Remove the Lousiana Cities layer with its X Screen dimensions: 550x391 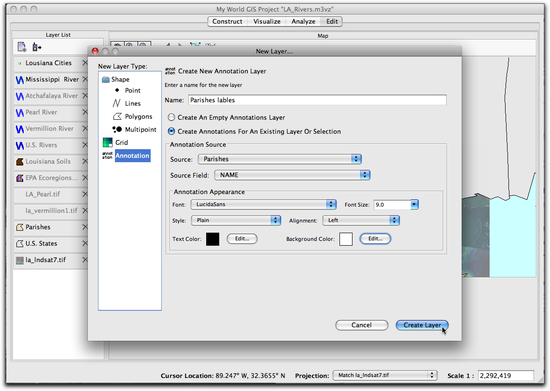coord(85,63)
